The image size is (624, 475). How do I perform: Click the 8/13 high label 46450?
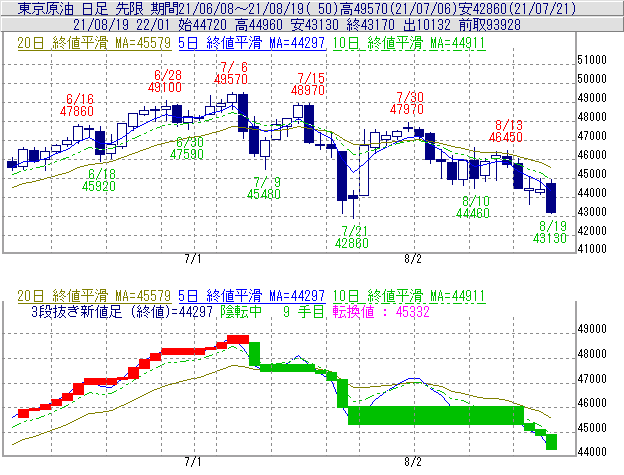(506, 135)
